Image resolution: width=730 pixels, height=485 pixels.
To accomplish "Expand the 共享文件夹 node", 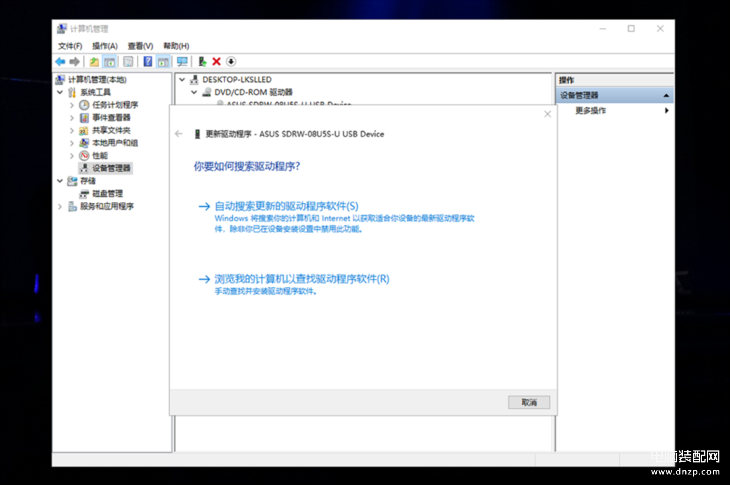I will (72, 130).
